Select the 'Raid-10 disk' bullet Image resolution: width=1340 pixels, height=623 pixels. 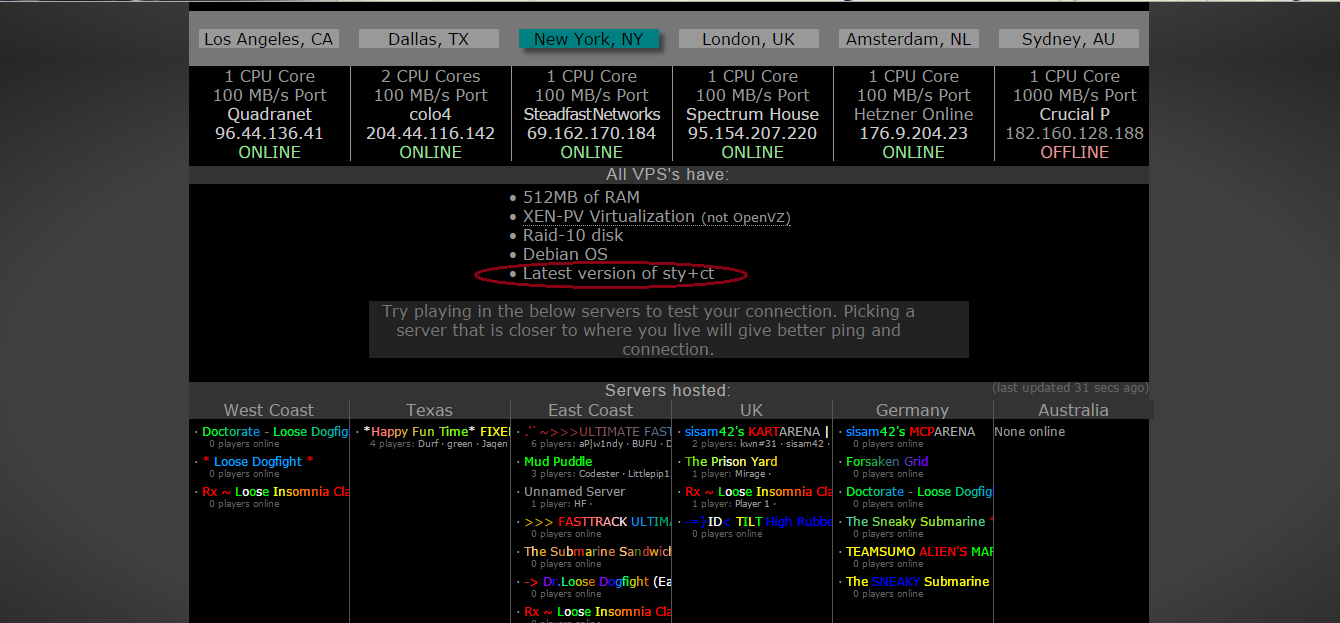573,235
